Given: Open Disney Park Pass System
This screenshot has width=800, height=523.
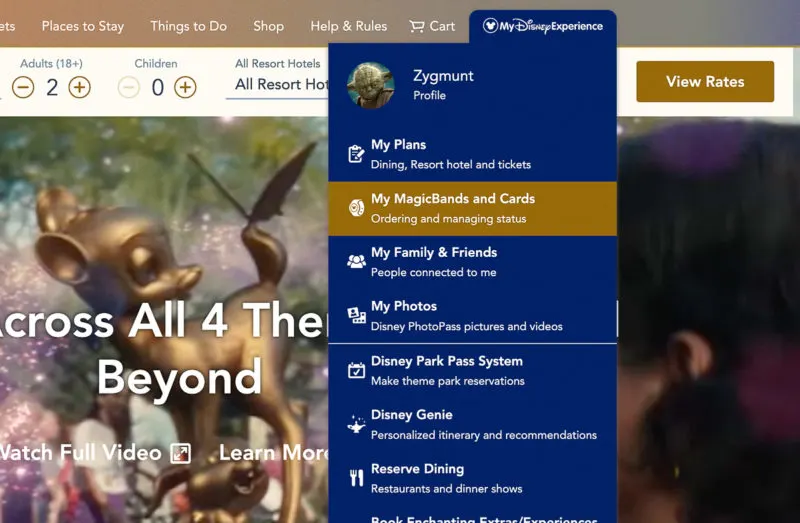Looking at the screenshot, I should point(472,371).
